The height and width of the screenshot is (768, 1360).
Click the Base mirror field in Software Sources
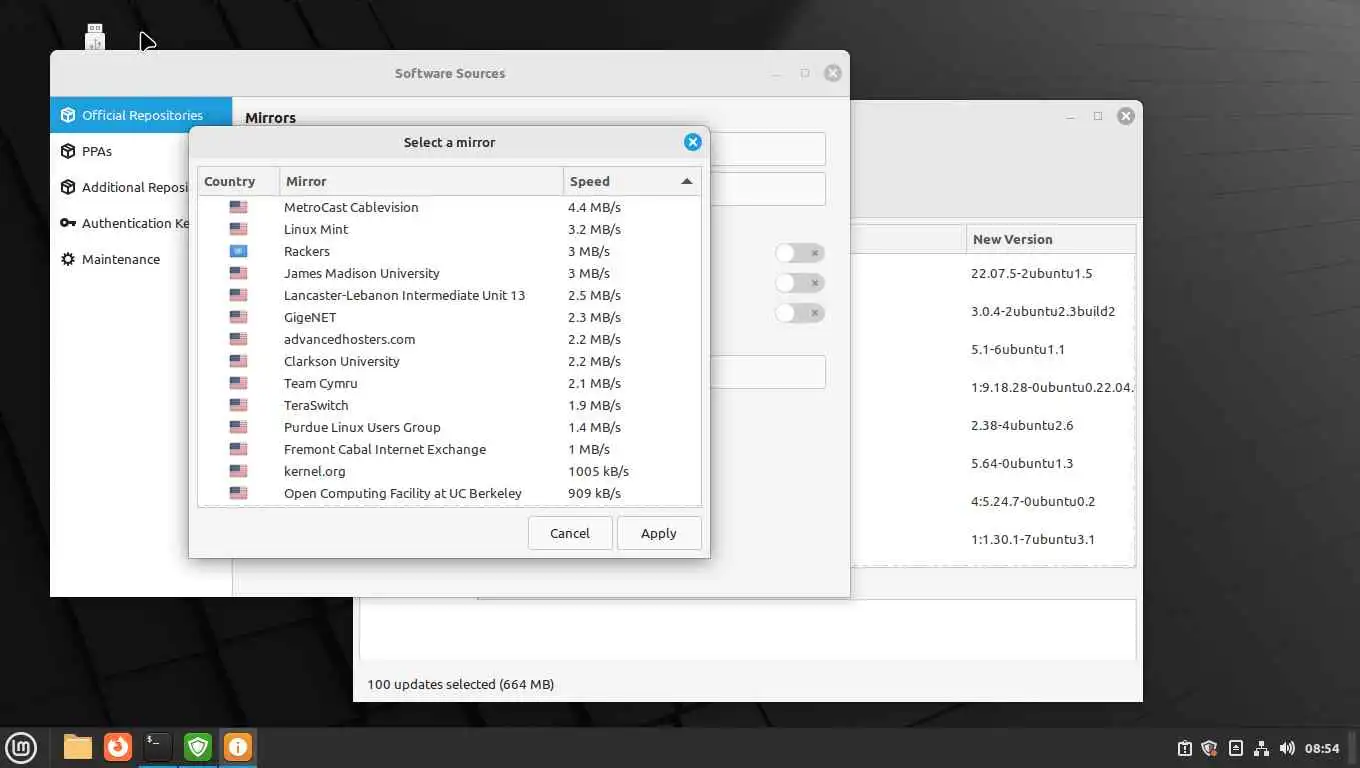(x=767, y=189)
